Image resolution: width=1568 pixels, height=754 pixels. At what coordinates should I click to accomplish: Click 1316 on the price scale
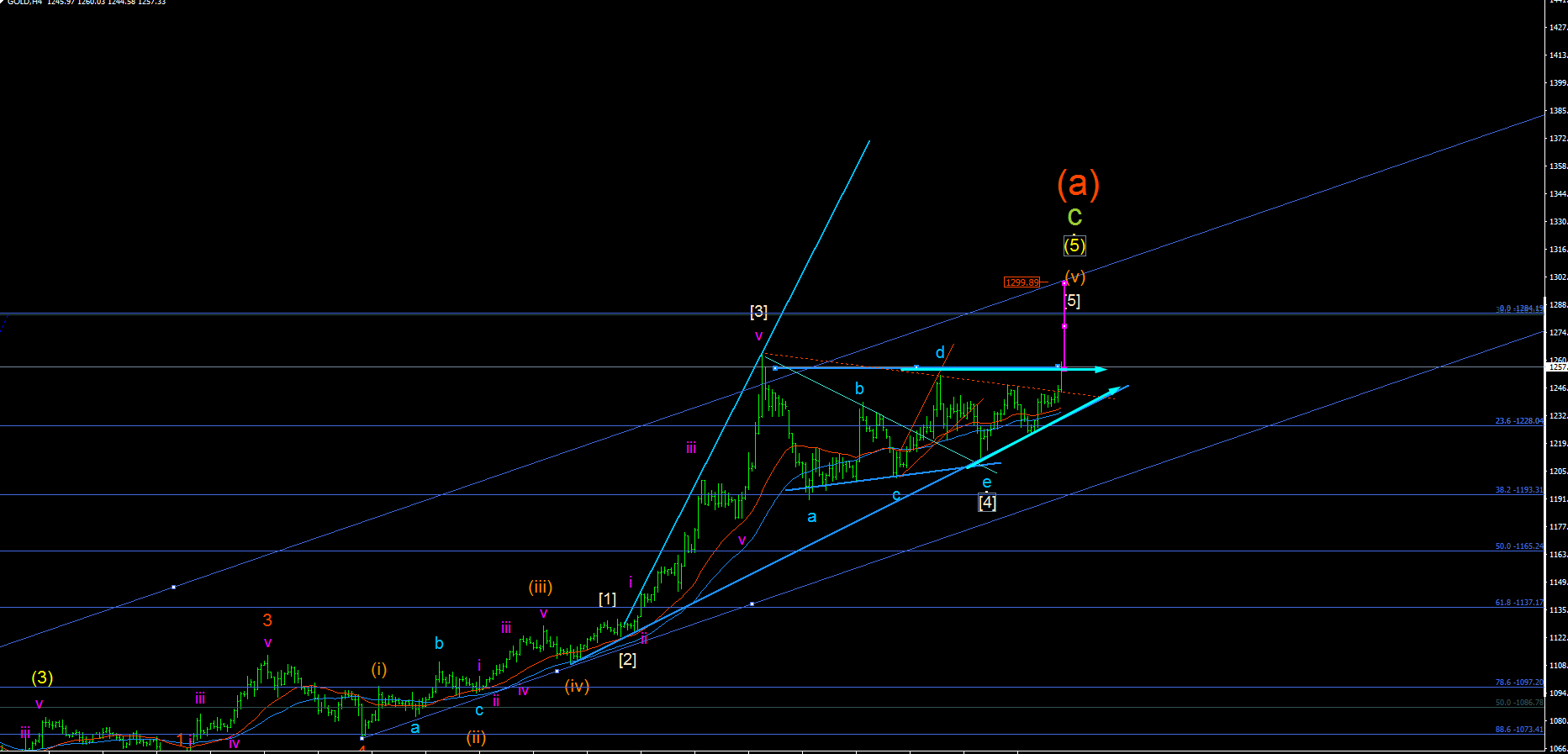(x=1558, y=250)
